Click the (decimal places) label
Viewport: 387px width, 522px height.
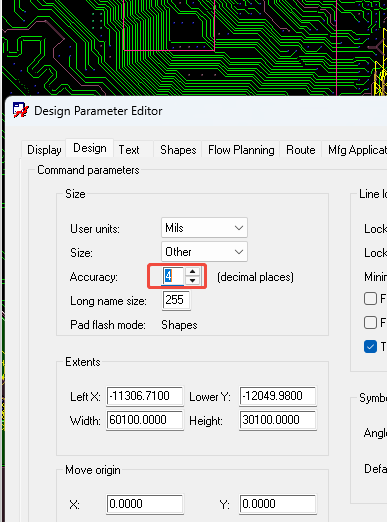[x=255, y=277]
